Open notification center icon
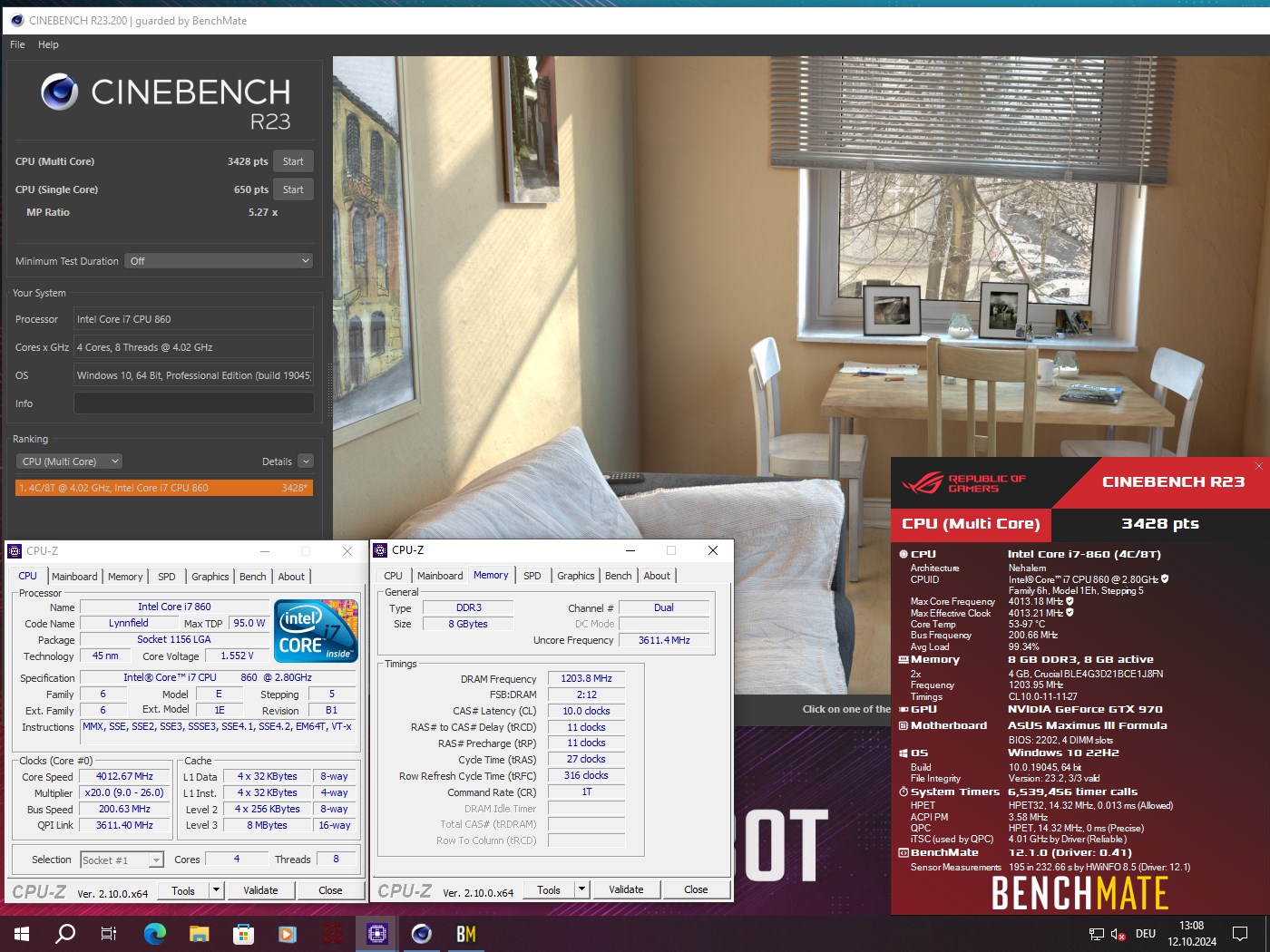This screenshot has width=1270, height=952. (1240, 933)
